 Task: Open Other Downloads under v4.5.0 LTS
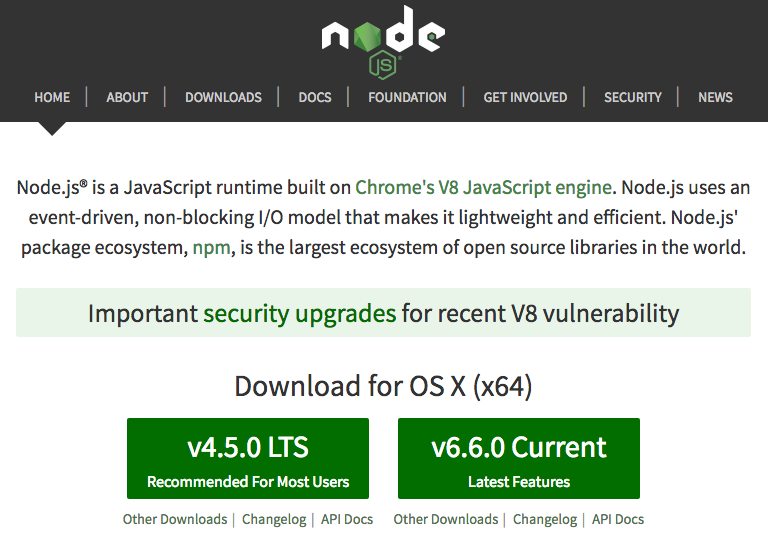(175, 519)
